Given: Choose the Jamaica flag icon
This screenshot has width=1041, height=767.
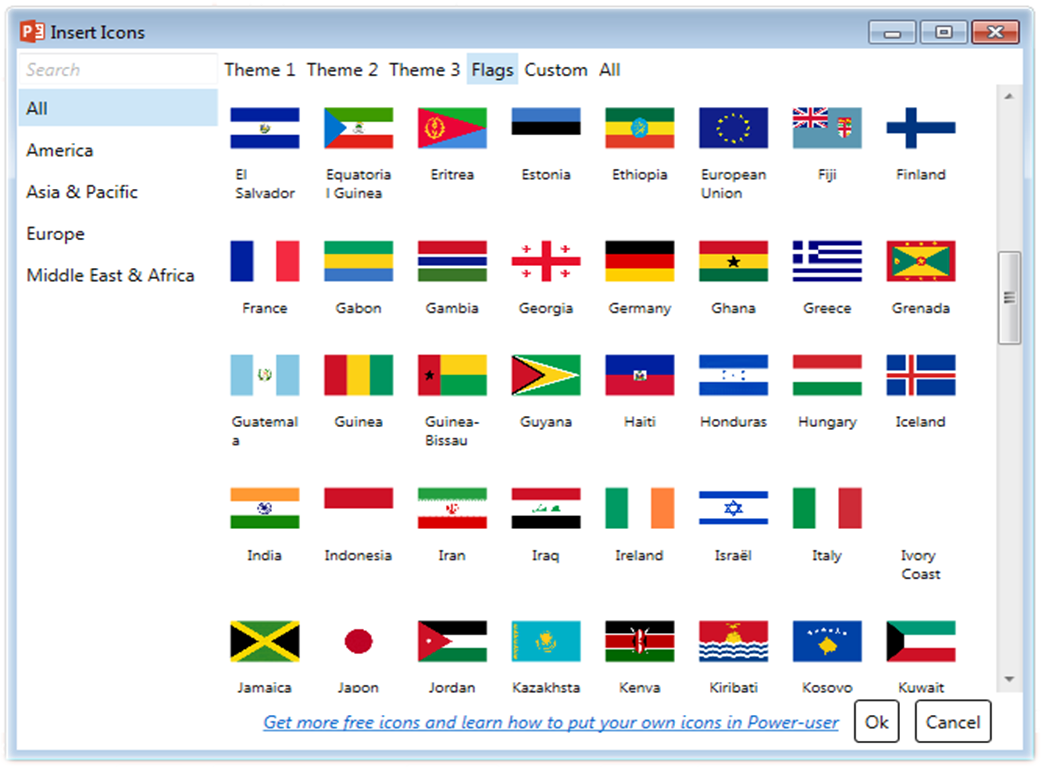Looking at the screenshot, I should (264, 641).
